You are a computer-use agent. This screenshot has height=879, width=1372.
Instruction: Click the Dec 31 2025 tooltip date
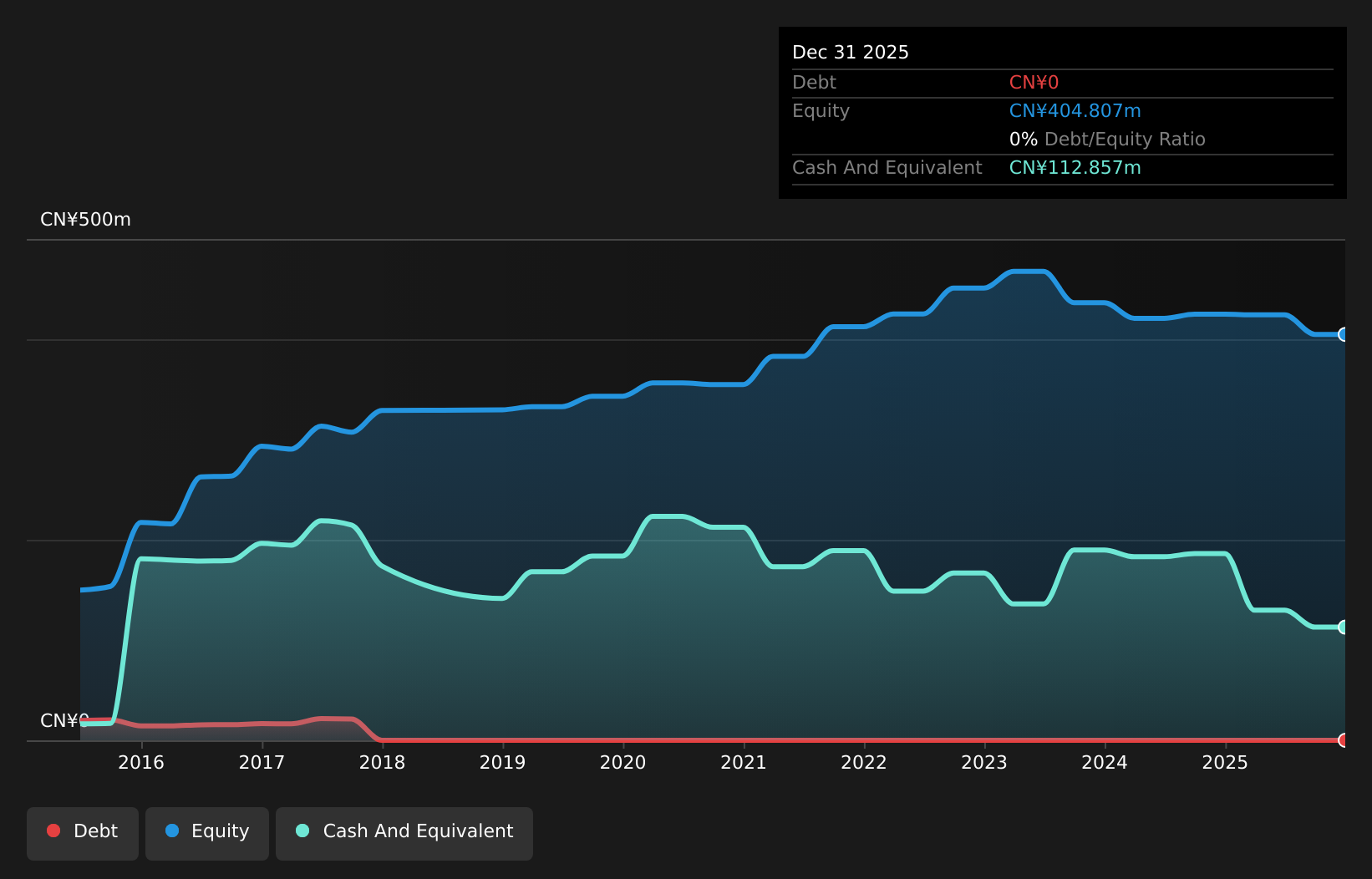[x=851, y=53]
